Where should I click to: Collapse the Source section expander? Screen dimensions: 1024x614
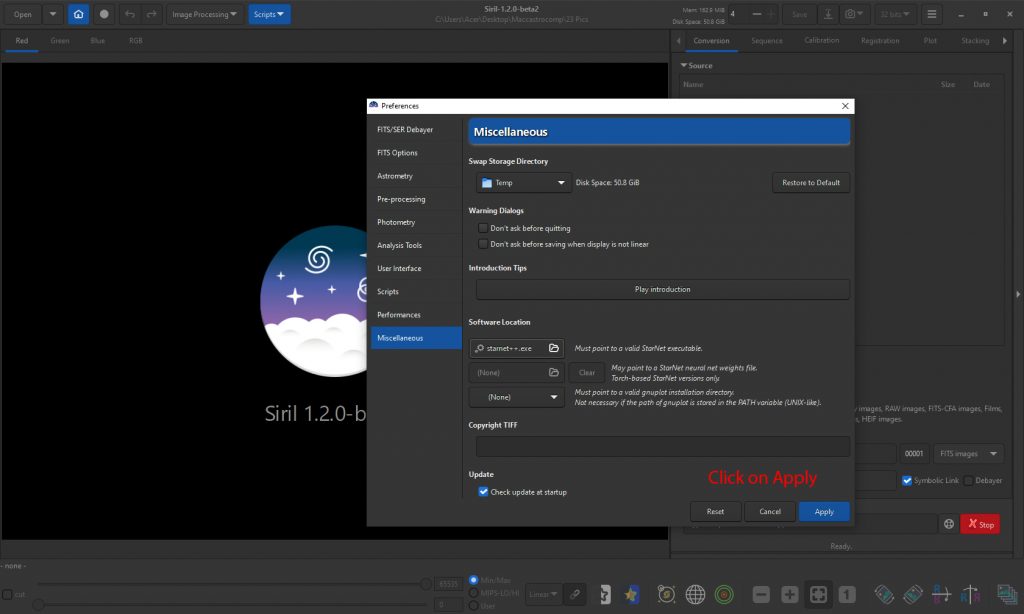click(x=684, y=65)
